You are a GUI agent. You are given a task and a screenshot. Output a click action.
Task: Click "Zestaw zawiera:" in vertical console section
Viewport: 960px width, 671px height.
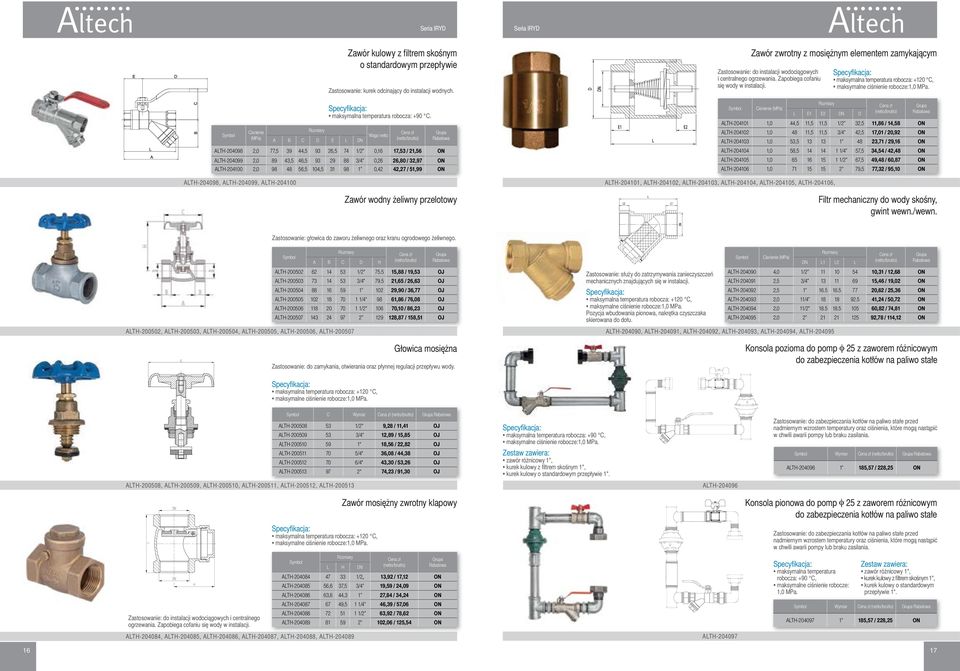(884, 564)
